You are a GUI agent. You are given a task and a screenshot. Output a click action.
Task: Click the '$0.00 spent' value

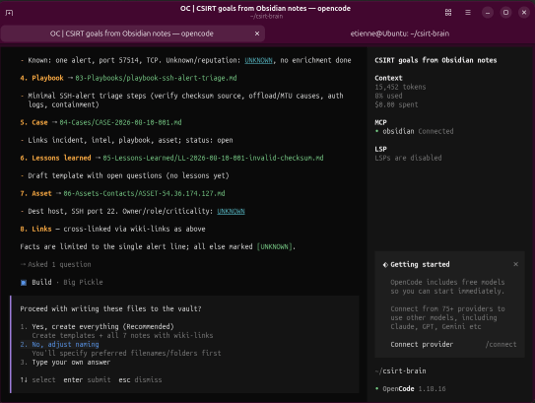(x=396, y=104)
